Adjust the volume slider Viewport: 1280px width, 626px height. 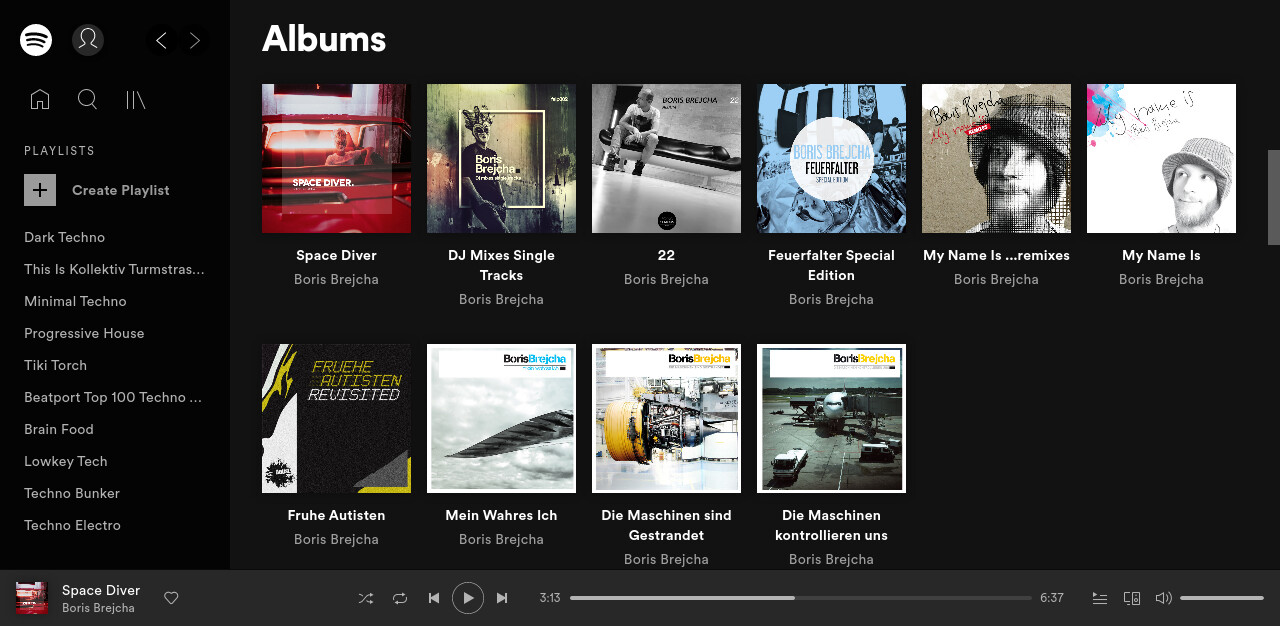point(1222,598)
